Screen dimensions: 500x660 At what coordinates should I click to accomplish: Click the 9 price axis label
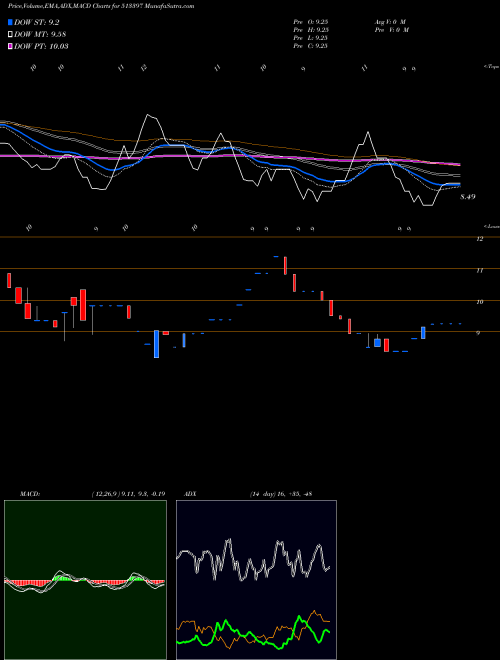click(x=479, y=333)
